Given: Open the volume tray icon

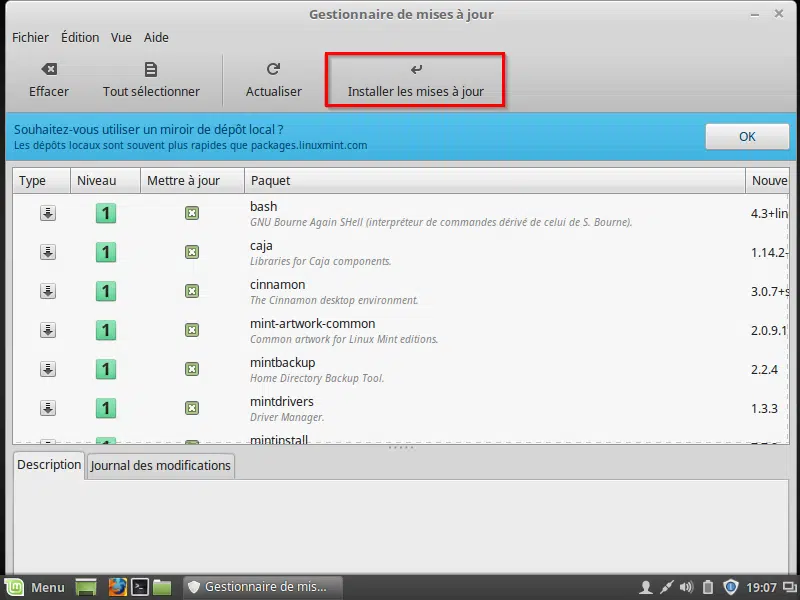Looking at the screenshot, I should 687,588.
